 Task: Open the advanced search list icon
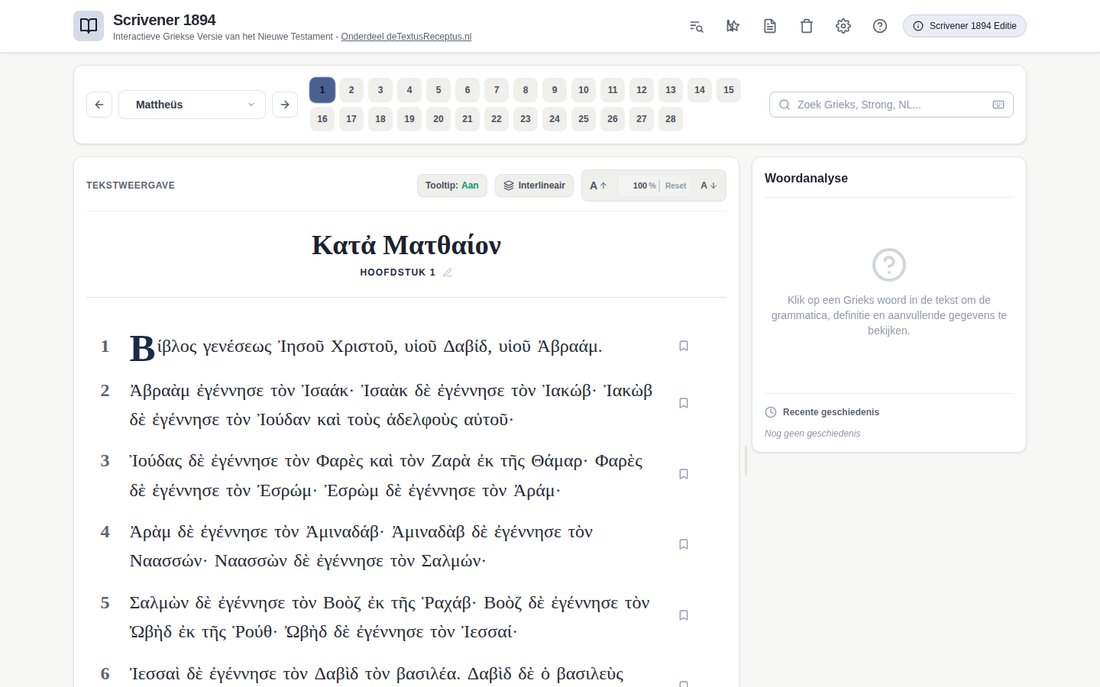pos(696,26)
